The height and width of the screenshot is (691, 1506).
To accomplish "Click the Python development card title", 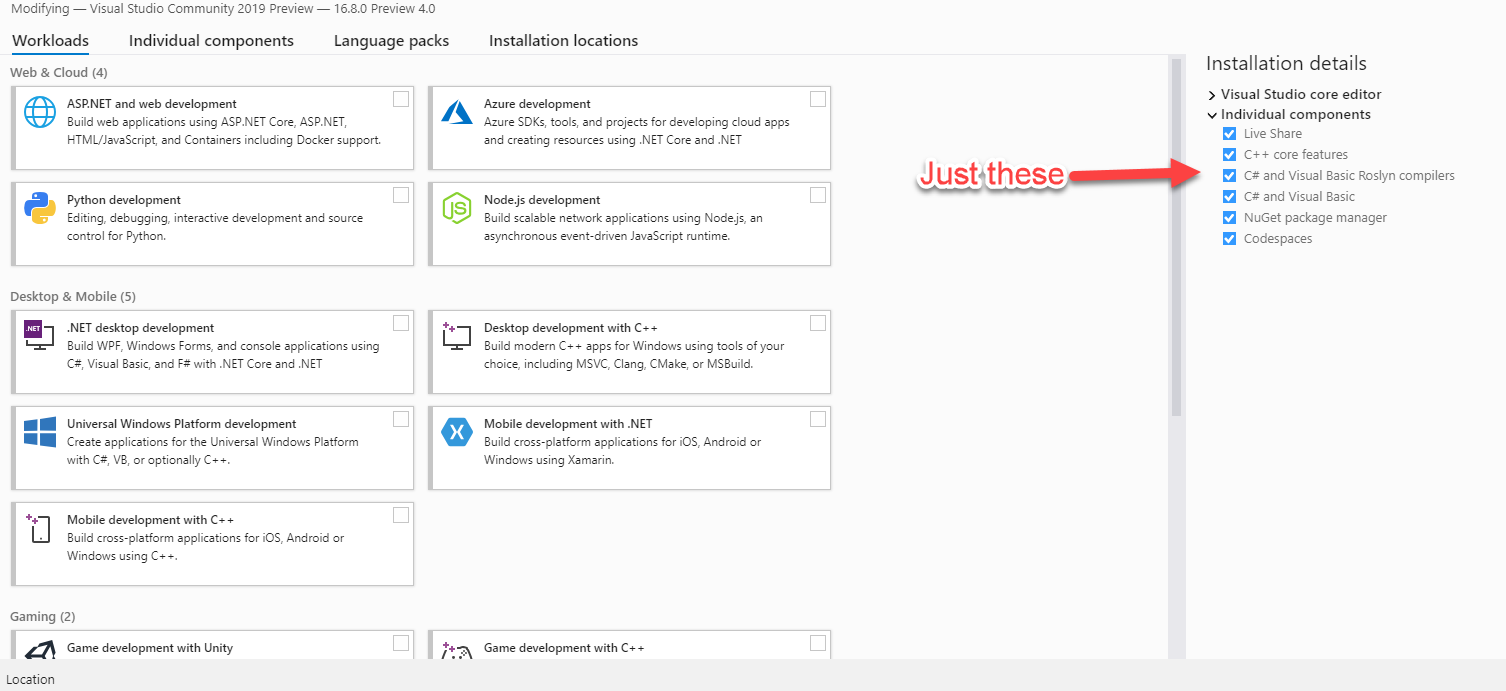I will point(124,200).
